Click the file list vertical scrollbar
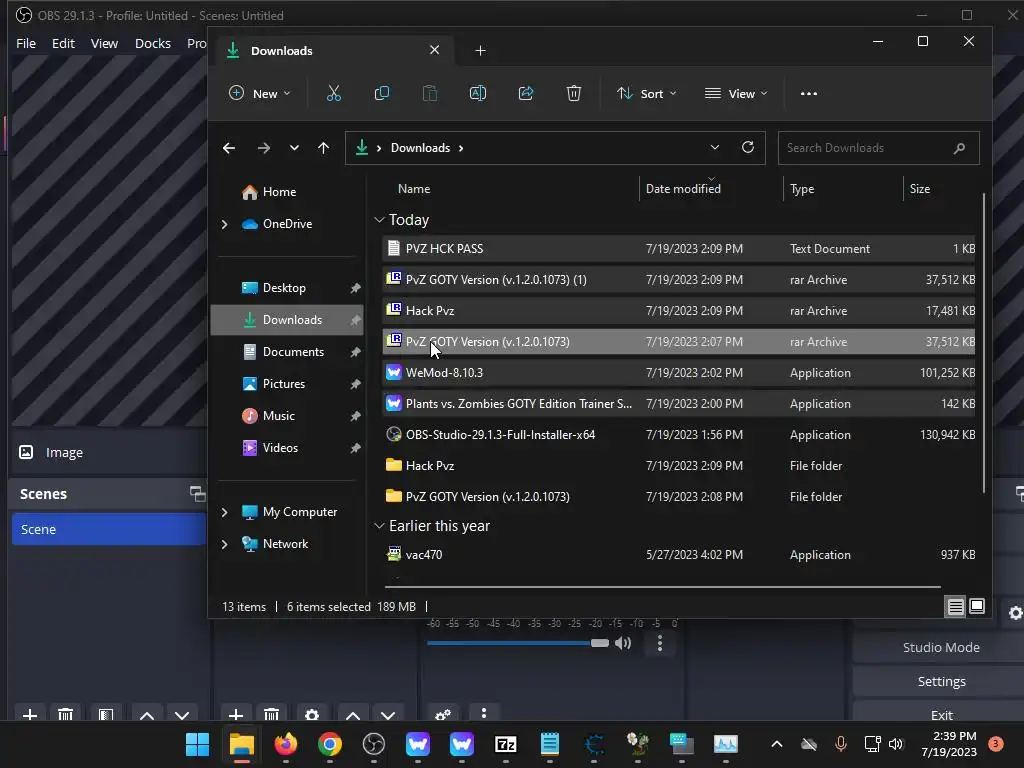The height and width of the screenshot is (768, 1024). click(x=984, y=343)
